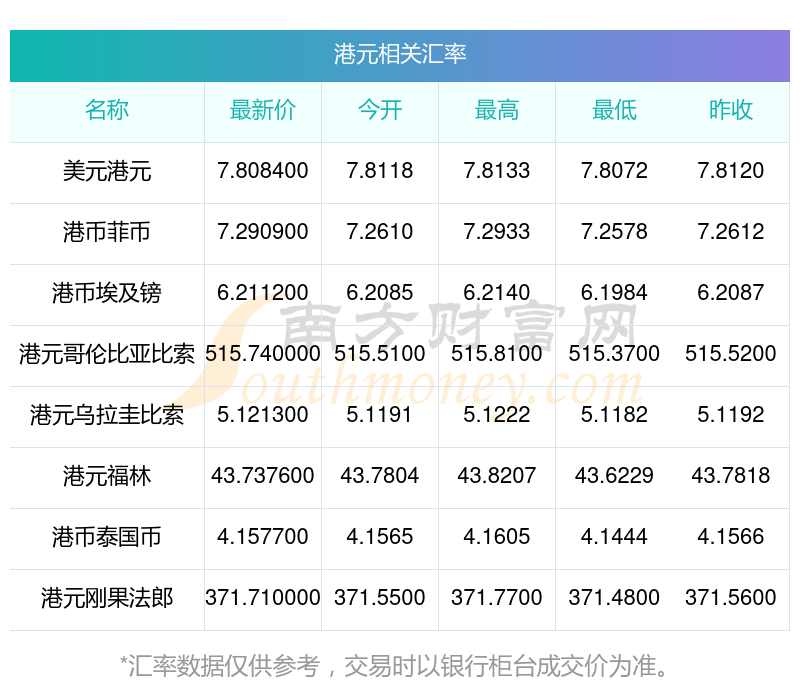Select the 港币埃及镑 row label
Image resolution: width=800 pixels, height=698 pixels.
point(107,293)
